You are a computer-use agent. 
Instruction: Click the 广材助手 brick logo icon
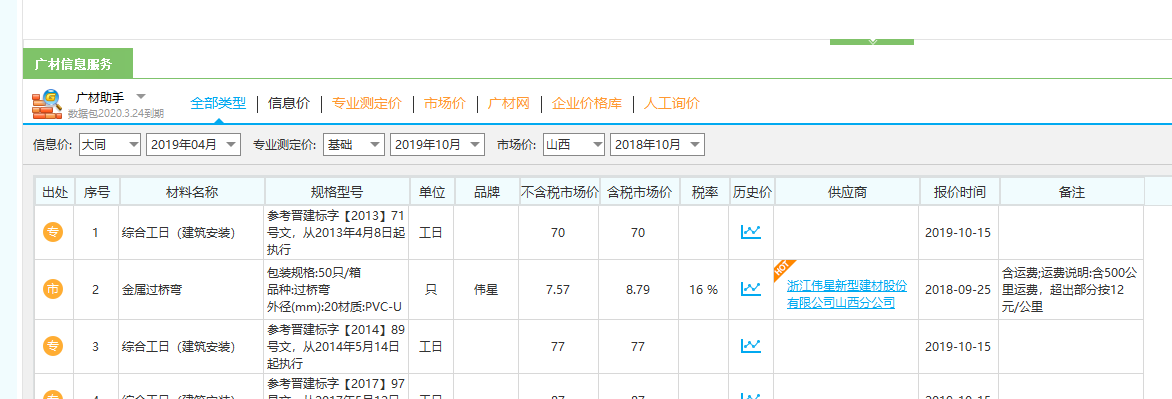(47, 104)
